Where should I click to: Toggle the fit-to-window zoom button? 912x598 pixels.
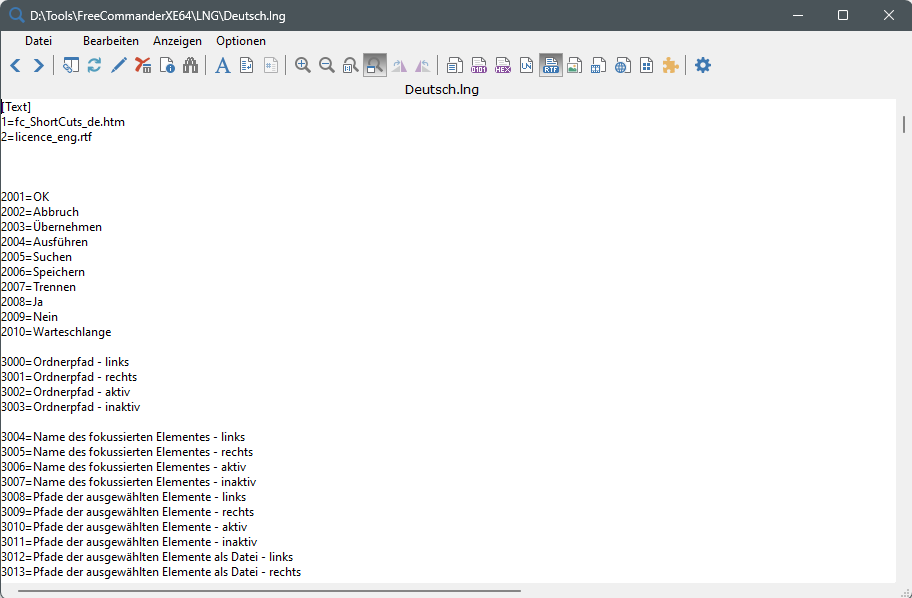point(375,66)
